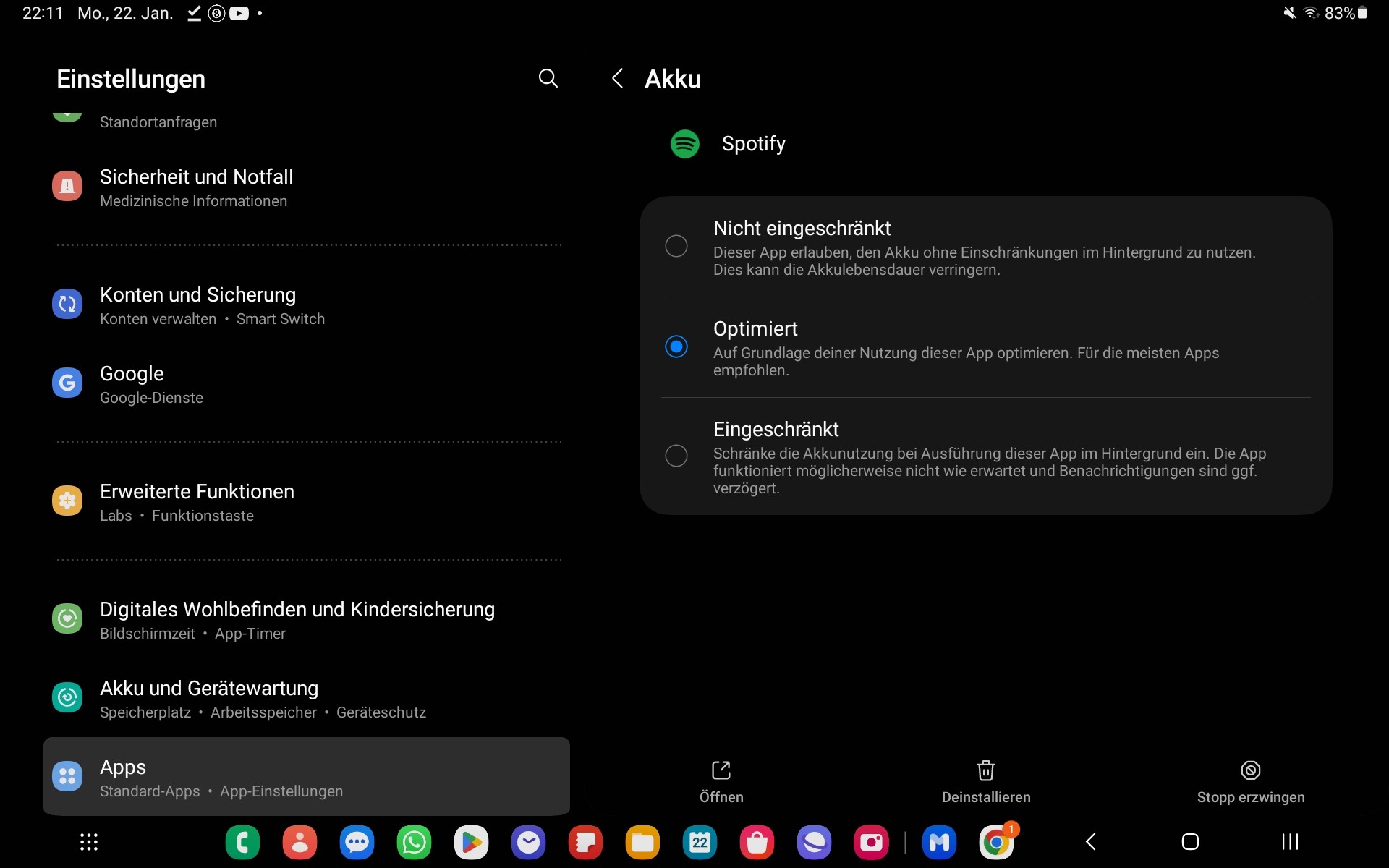Select the Nicht eingeschränkt radio option
1389x868 pixels.
point(676,246)
